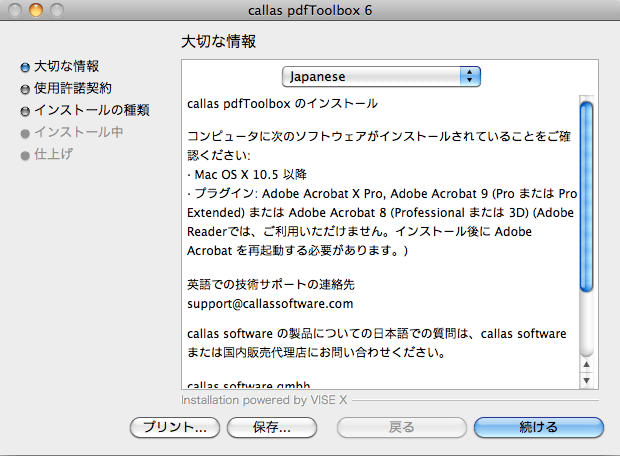Click the scrollbar down arrow
620x456 pixels.
586,380
